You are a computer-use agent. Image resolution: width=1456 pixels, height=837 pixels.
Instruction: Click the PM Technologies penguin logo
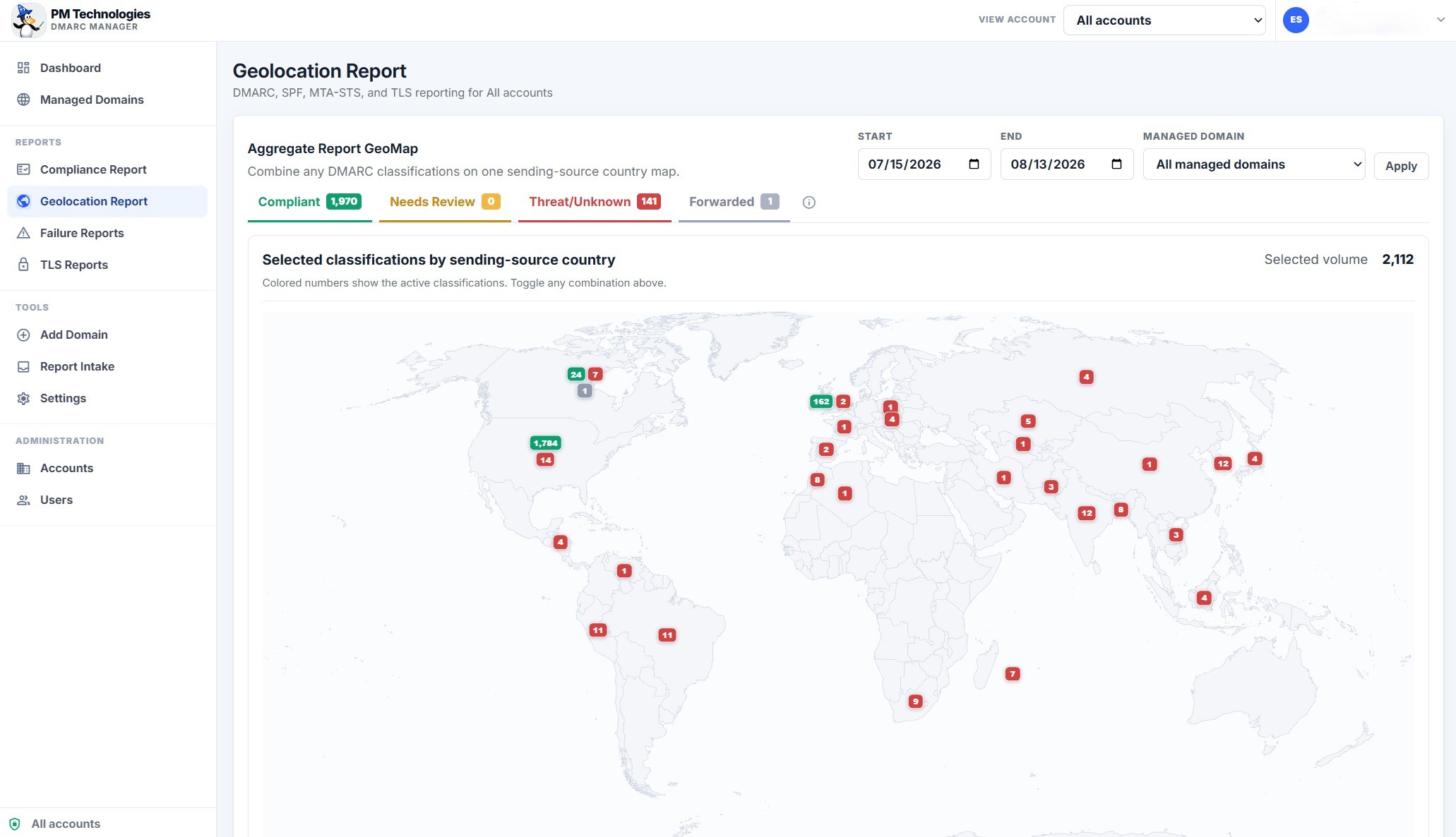[x=28, y=20]
